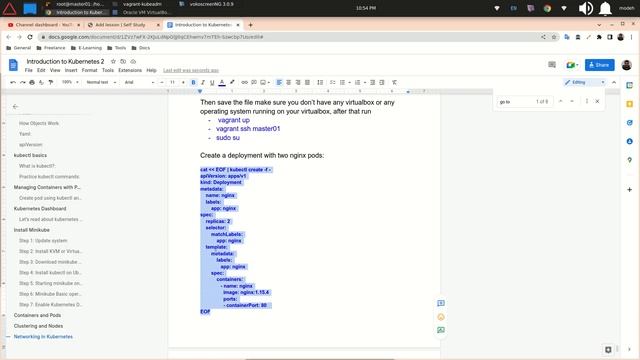This screenshot has height=360, width=640.
Task: Open Google Calendar side panel
Action: coord(629,85)
